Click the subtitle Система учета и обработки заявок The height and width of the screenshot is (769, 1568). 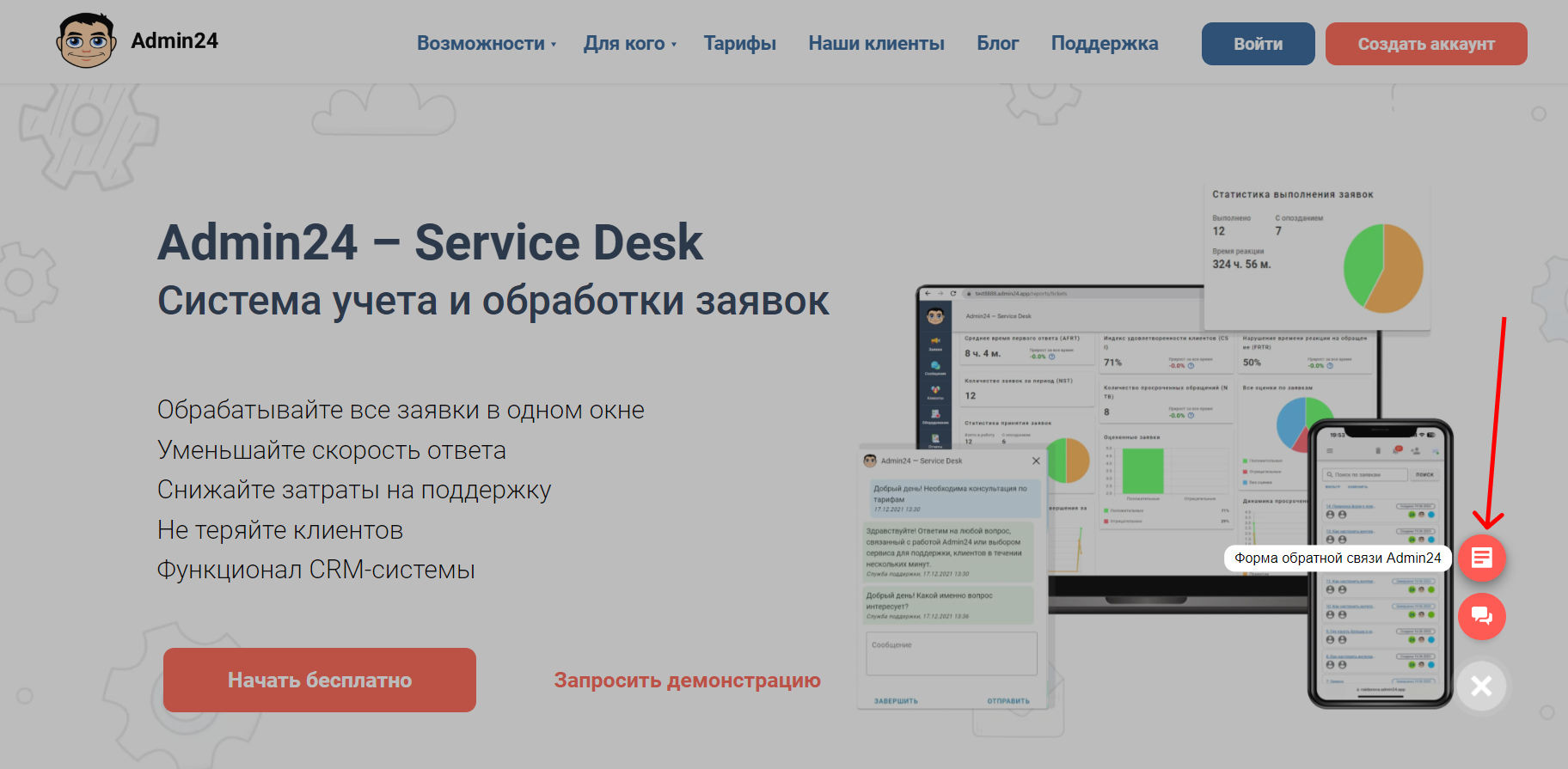[x=493, y=302]
